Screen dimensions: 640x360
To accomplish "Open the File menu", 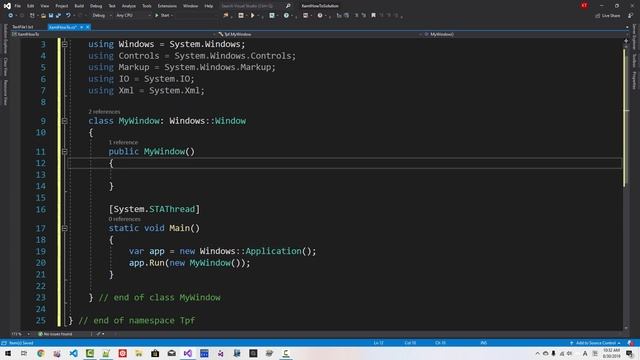I will tap(18, 6).
